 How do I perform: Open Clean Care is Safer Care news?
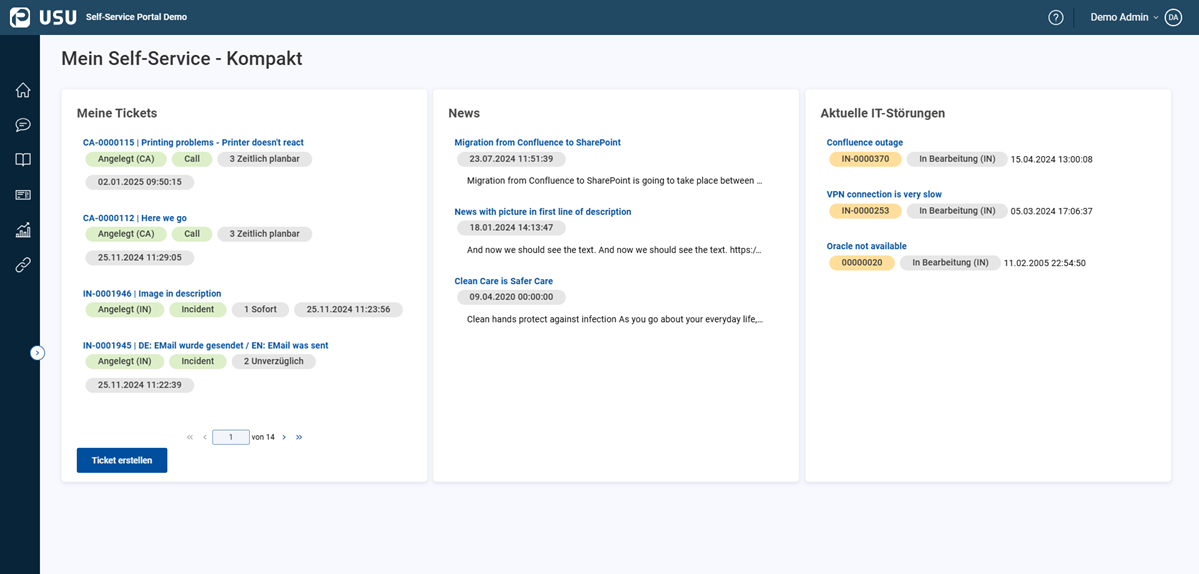coord(504,281)
